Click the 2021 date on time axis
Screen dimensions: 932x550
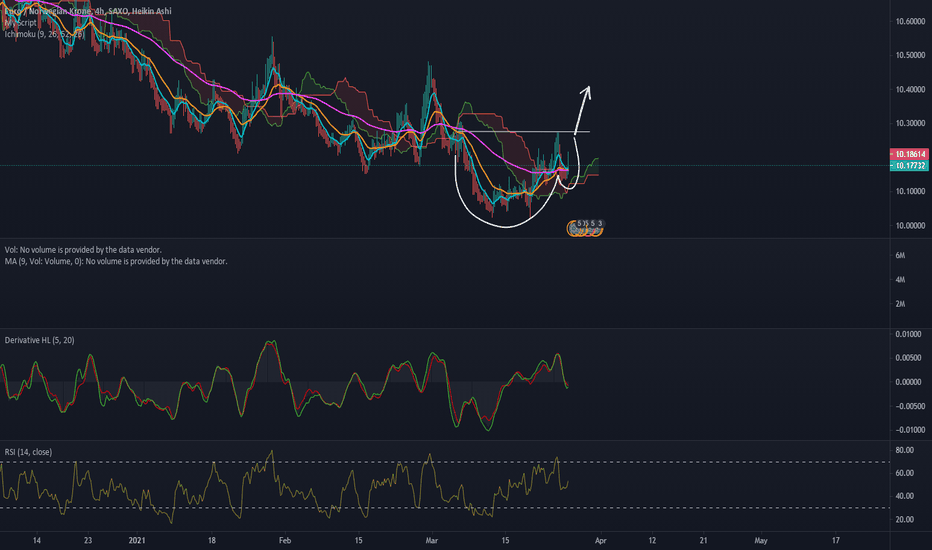point(137,540)
